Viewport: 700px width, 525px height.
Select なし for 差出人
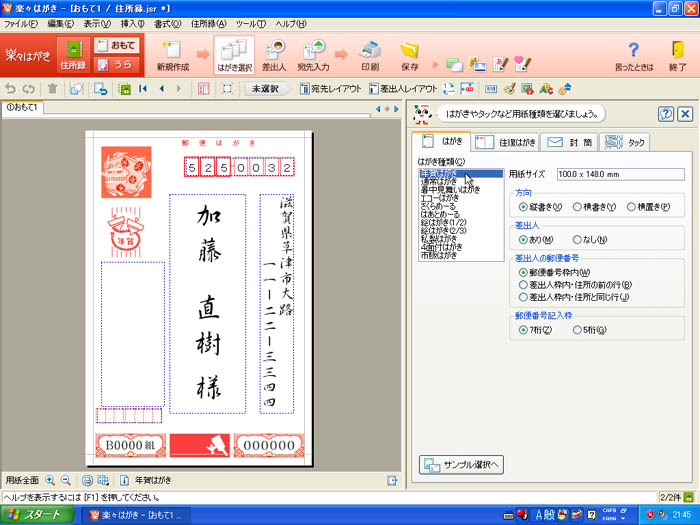577,240
